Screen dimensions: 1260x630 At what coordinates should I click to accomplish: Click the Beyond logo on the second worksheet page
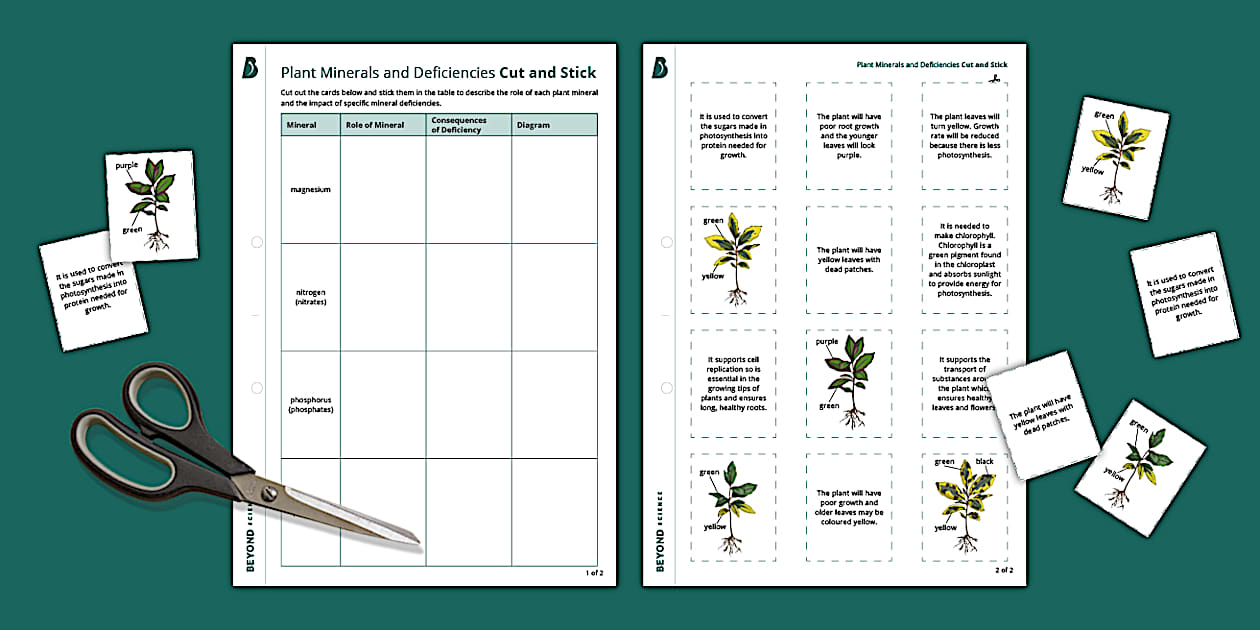[660, 68]
